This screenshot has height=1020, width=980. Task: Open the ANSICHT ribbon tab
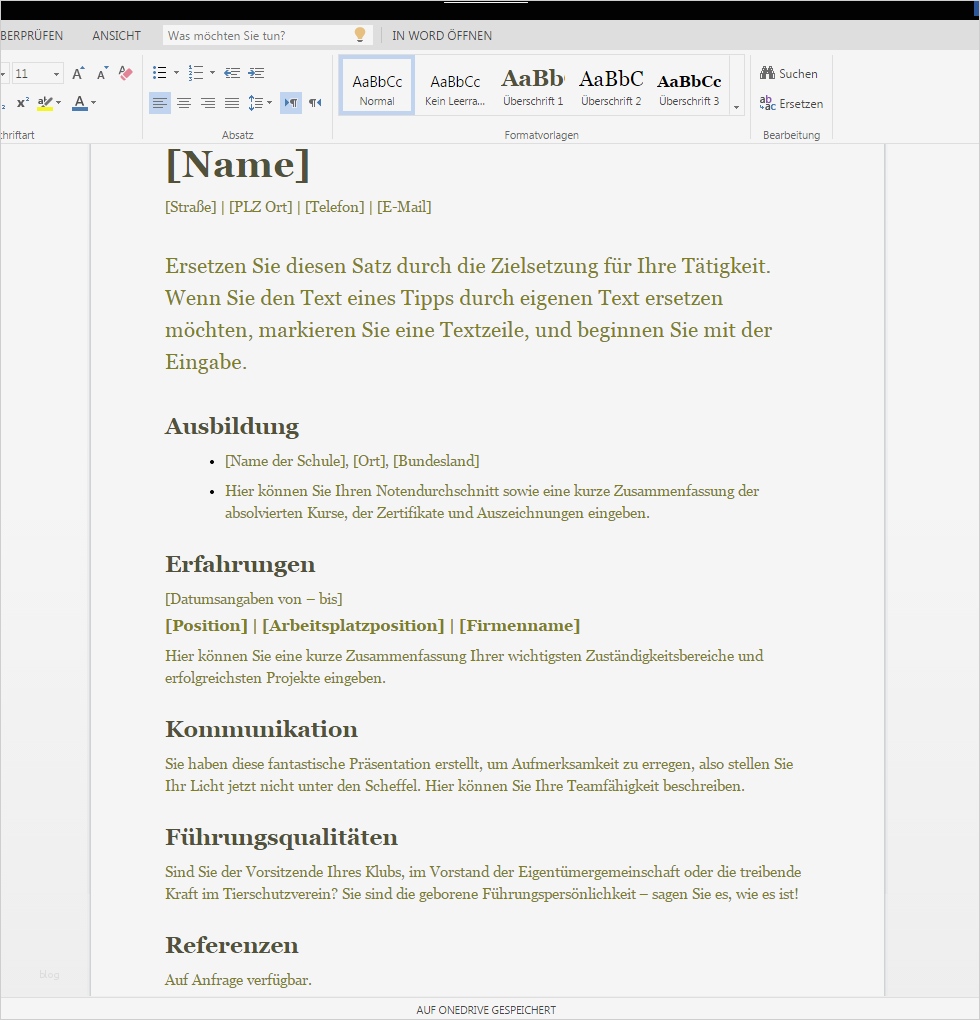116,36
